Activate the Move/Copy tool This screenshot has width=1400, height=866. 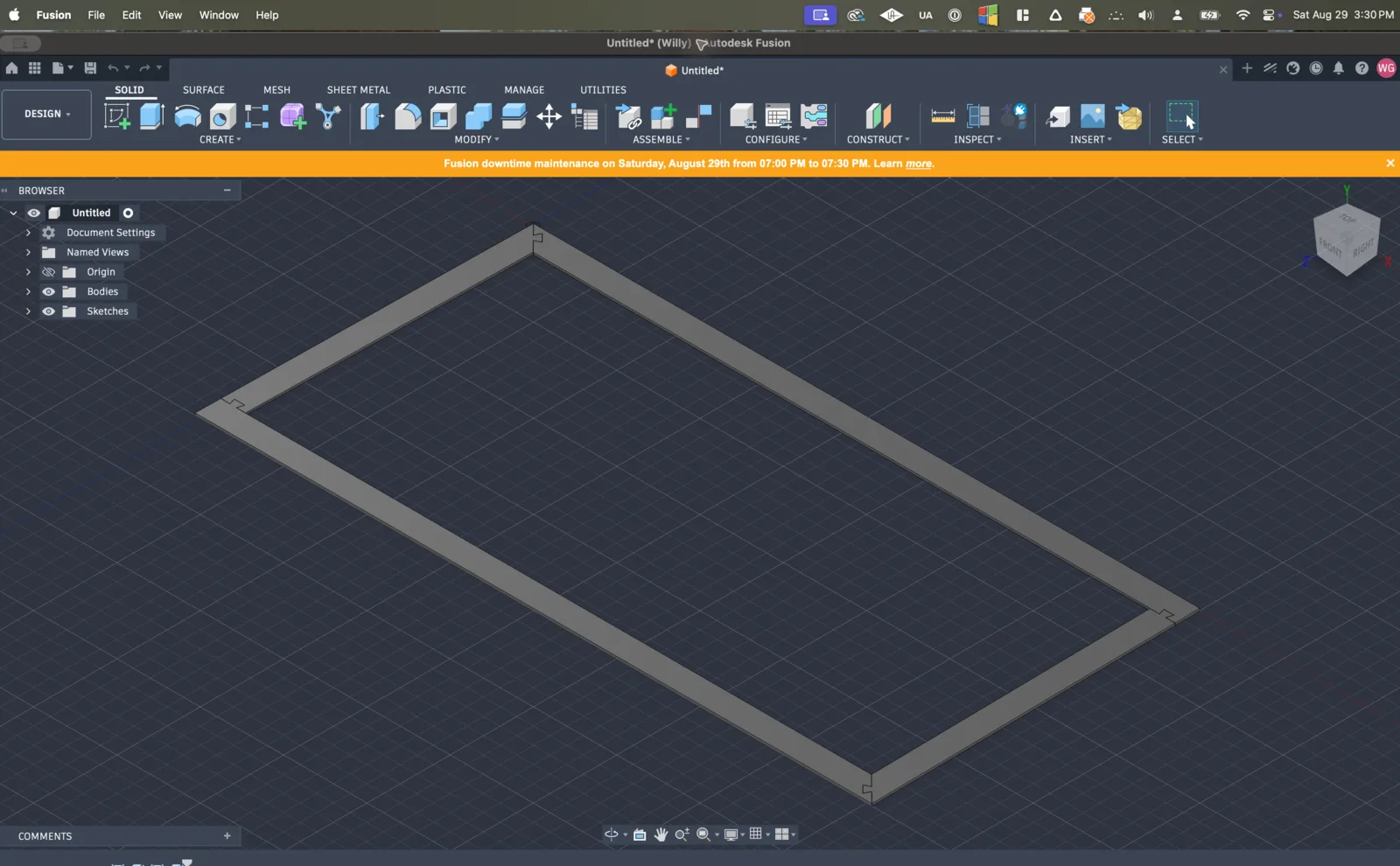(x=549, y=116)
